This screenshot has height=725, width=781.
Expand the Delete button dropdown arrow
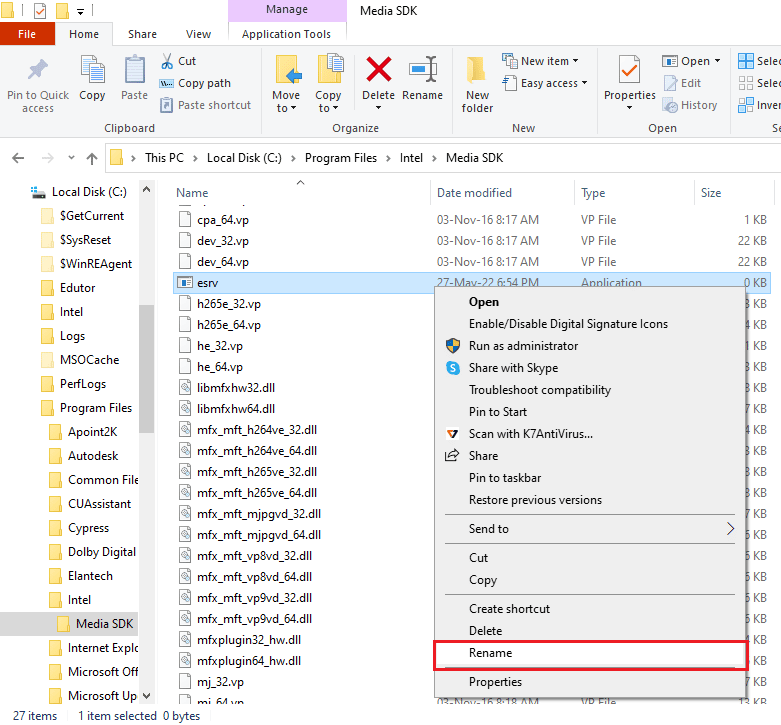pos(379,108)
